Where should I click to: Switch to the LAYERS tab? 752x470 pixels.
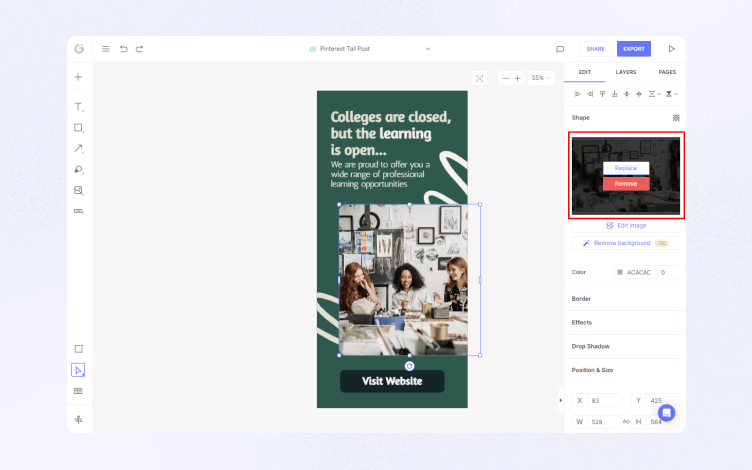(x=625, y=72)
